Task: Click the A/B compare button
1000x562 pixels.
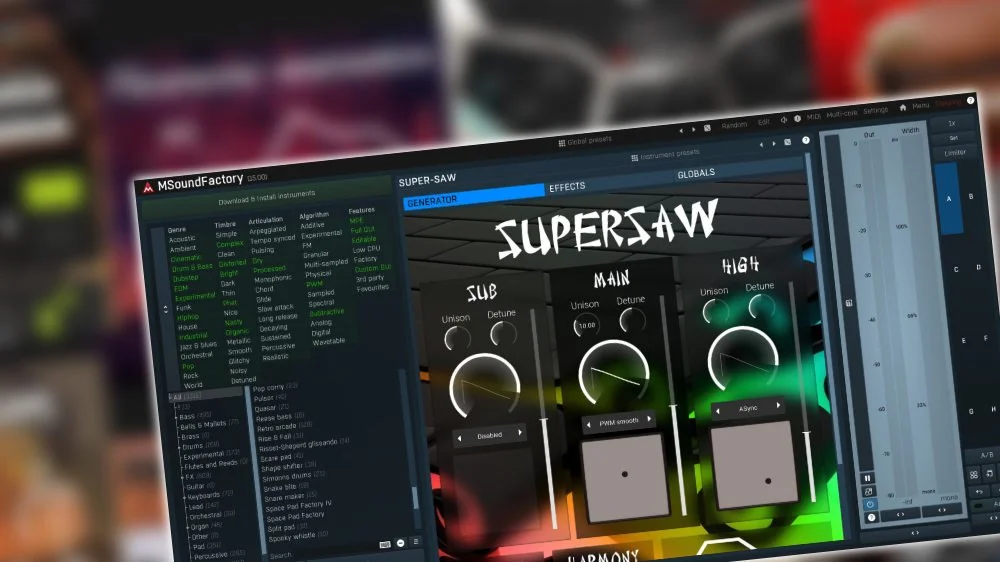Action: [x=987, y=455]
